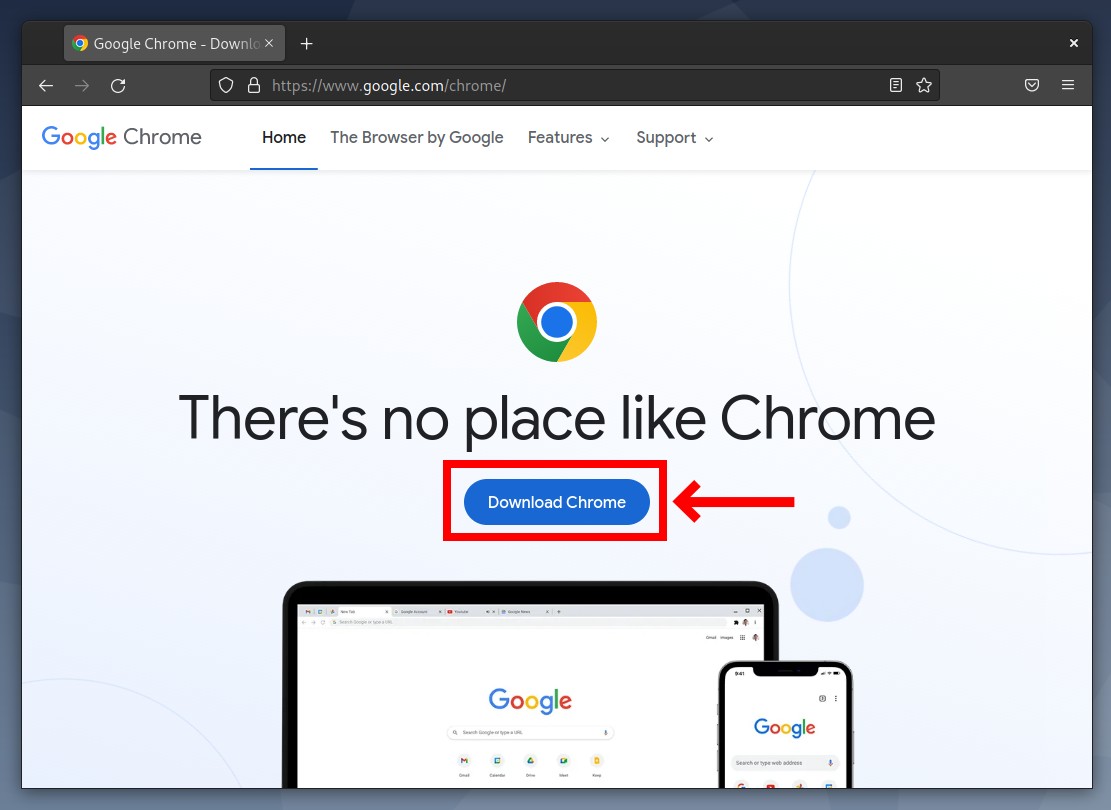The height and width of the screenshot is (810, 1111).
Task: Click the headline There's no place like Chrome
Action: click(x=557, y=419)
